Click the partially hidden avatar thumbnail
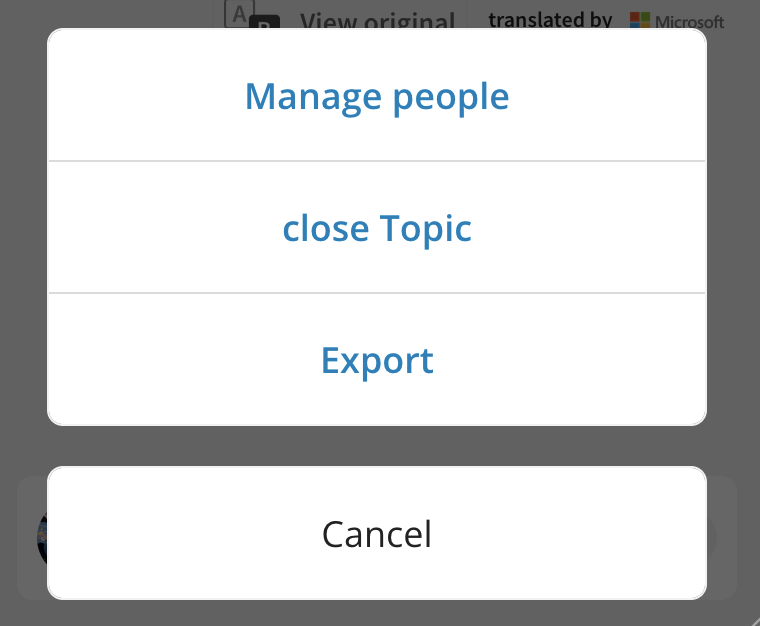 click(x=42, y=537)
